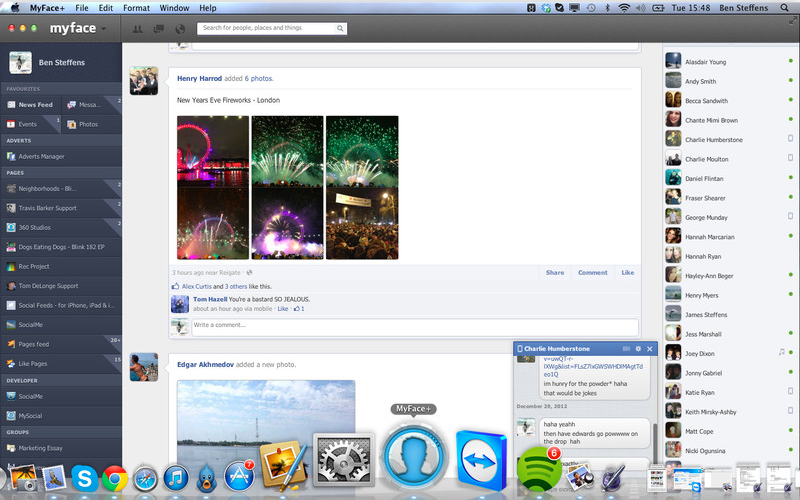The height and width of the screenshot is (500, 800).
Task: Click Share on the fireworks post
Action: [554, 272]
